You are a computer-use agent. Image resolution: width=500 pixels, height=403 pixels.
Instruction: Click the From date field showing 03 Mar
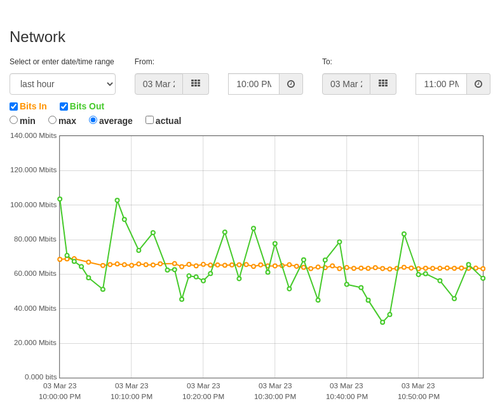coord(159,84)
